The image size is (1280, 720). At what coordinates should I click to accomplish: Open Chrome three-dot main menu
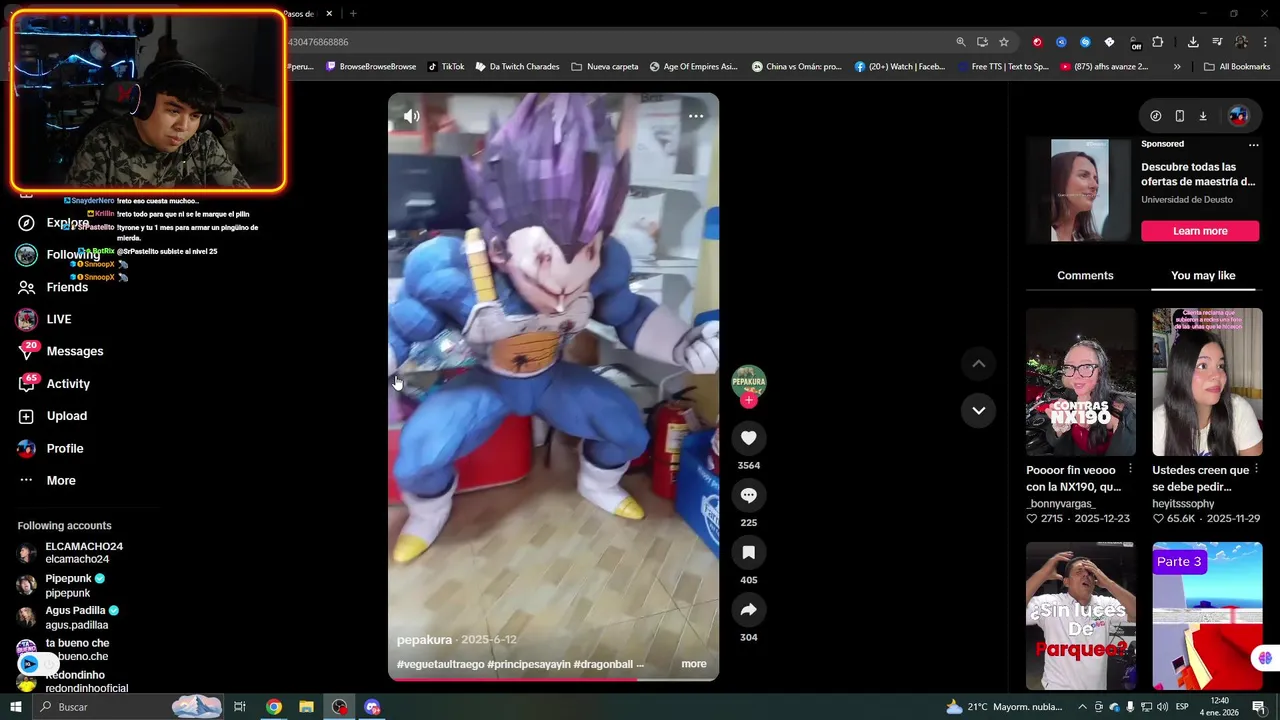pyautogui.click(x=1266, y=42)
